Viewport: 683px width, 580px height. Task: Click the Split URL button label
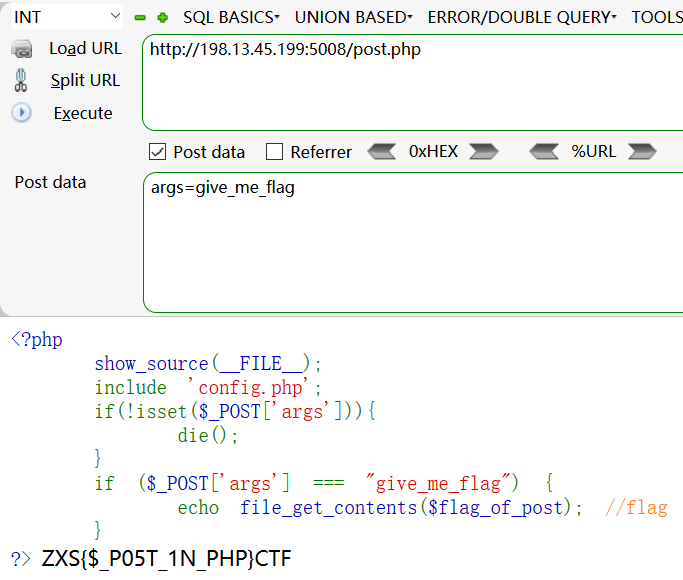point(85,81)
